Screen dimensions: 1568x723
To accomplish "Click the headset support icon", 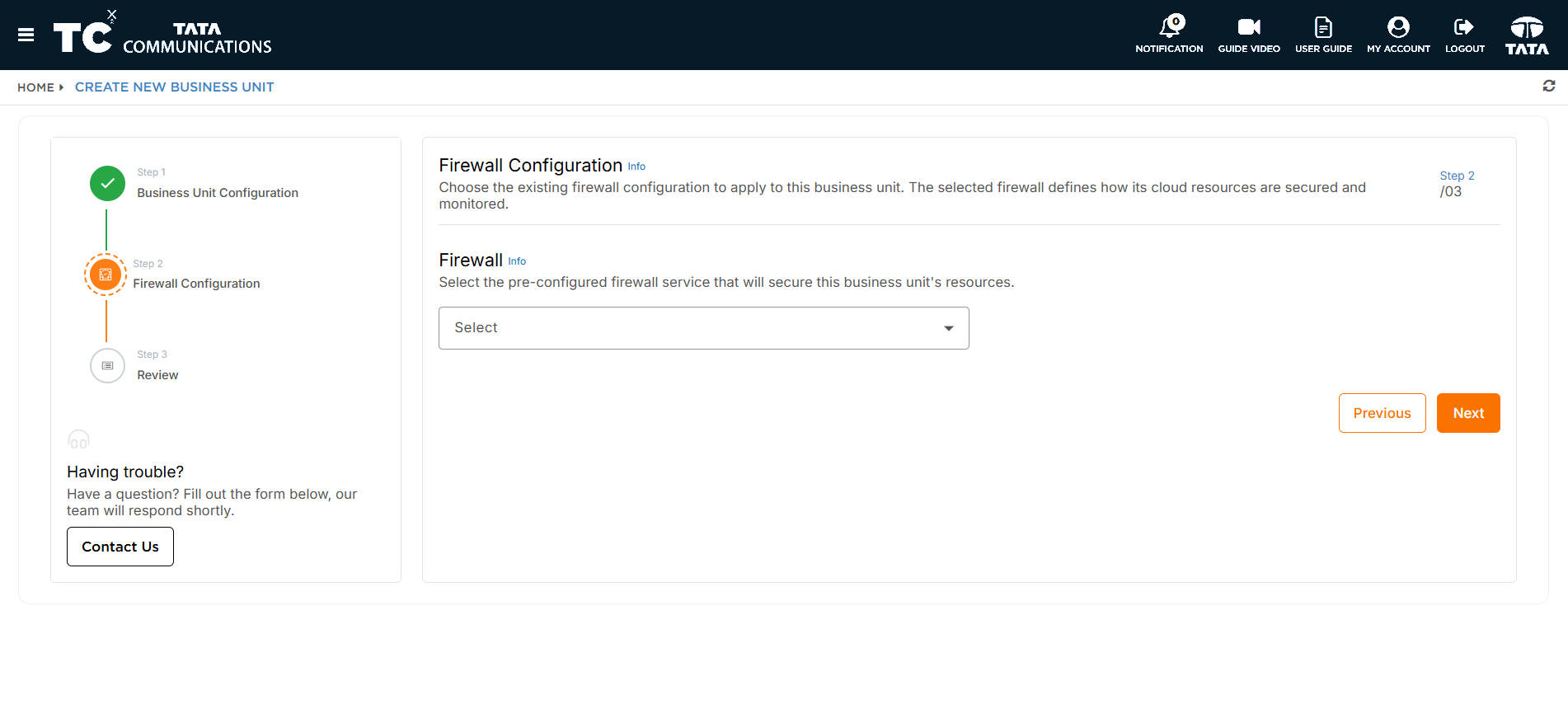I will tap(78, 439).
